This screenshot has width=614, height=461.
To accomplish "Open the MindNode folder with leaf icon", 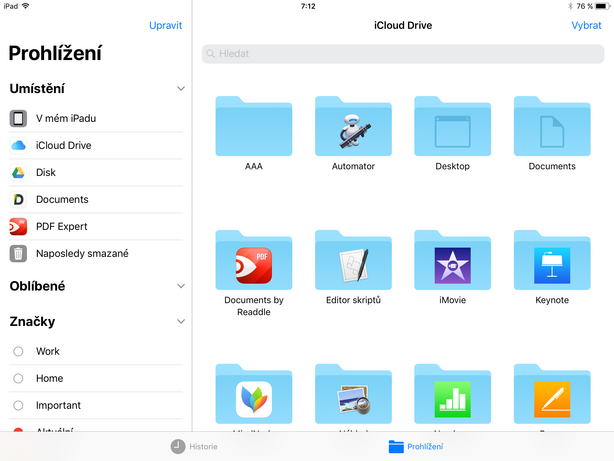I will coord(254,394).
